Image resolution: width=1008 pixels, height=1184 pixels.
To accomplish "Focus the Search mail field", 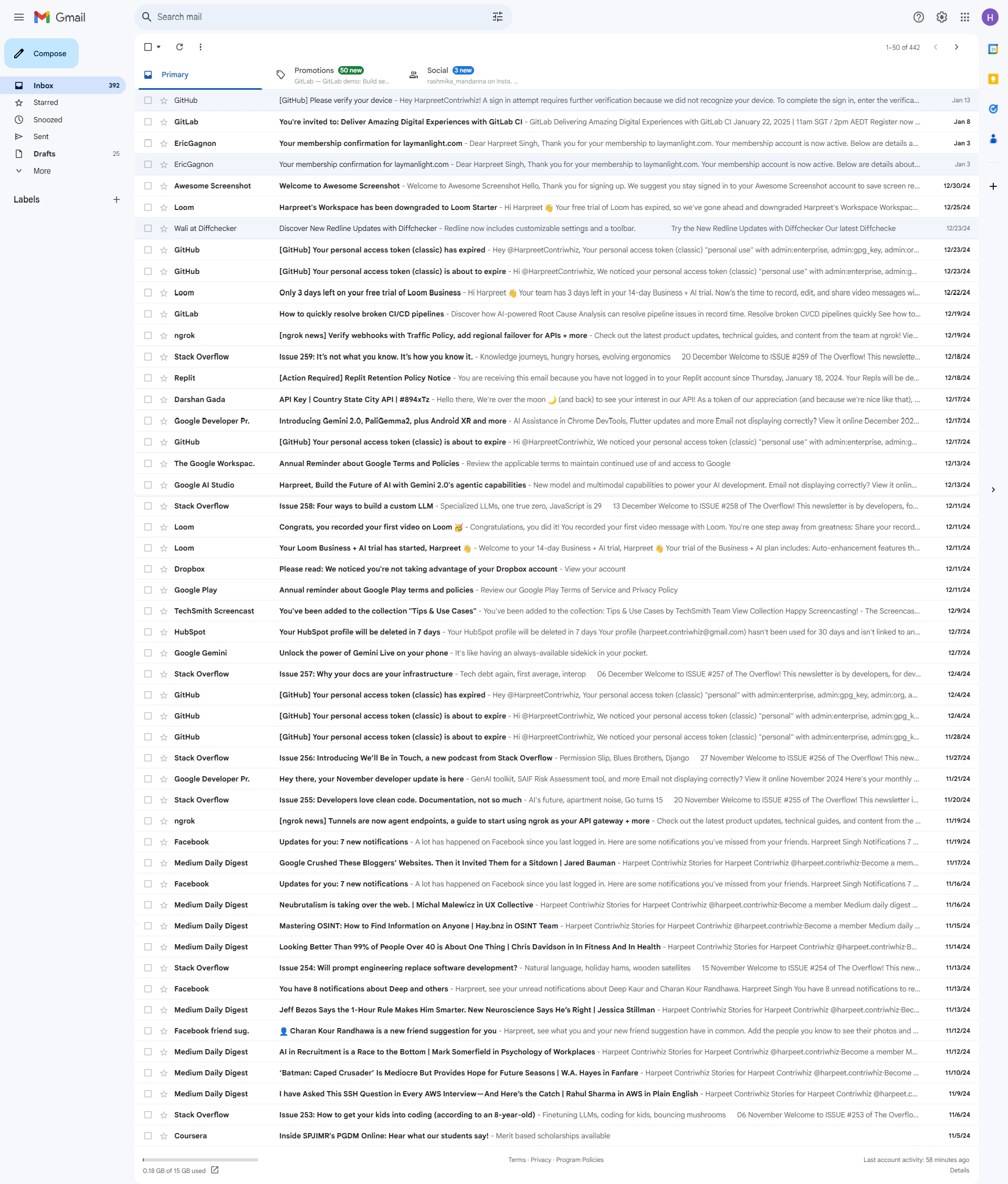I will coord(323,17).
